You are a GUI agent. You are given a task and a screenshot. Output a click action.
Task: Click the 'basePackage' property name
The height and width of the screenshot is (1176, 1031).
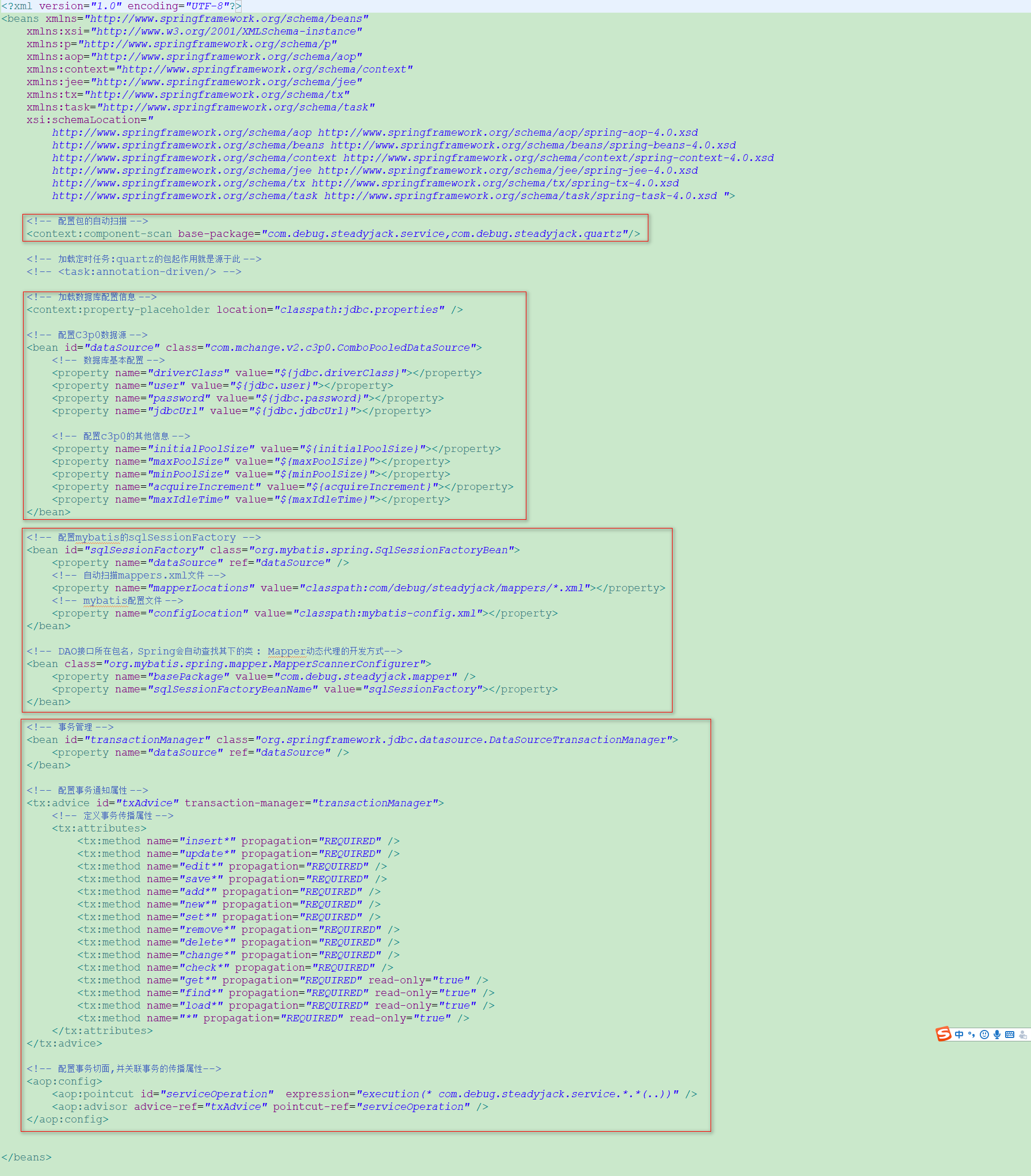188,677
